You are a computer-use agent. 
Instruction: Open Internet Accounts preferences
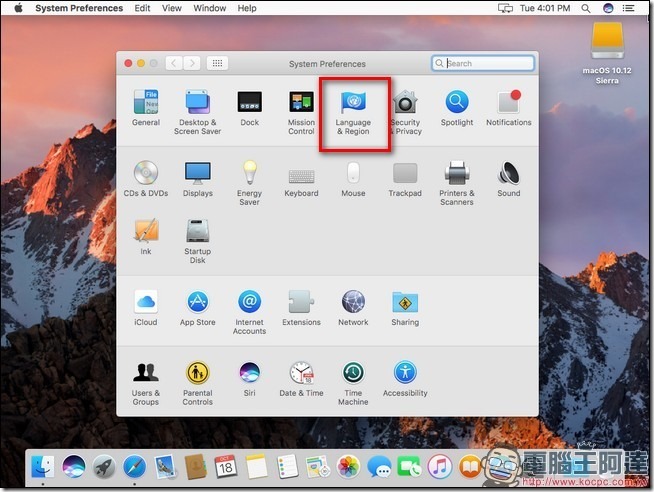point(249,312)
